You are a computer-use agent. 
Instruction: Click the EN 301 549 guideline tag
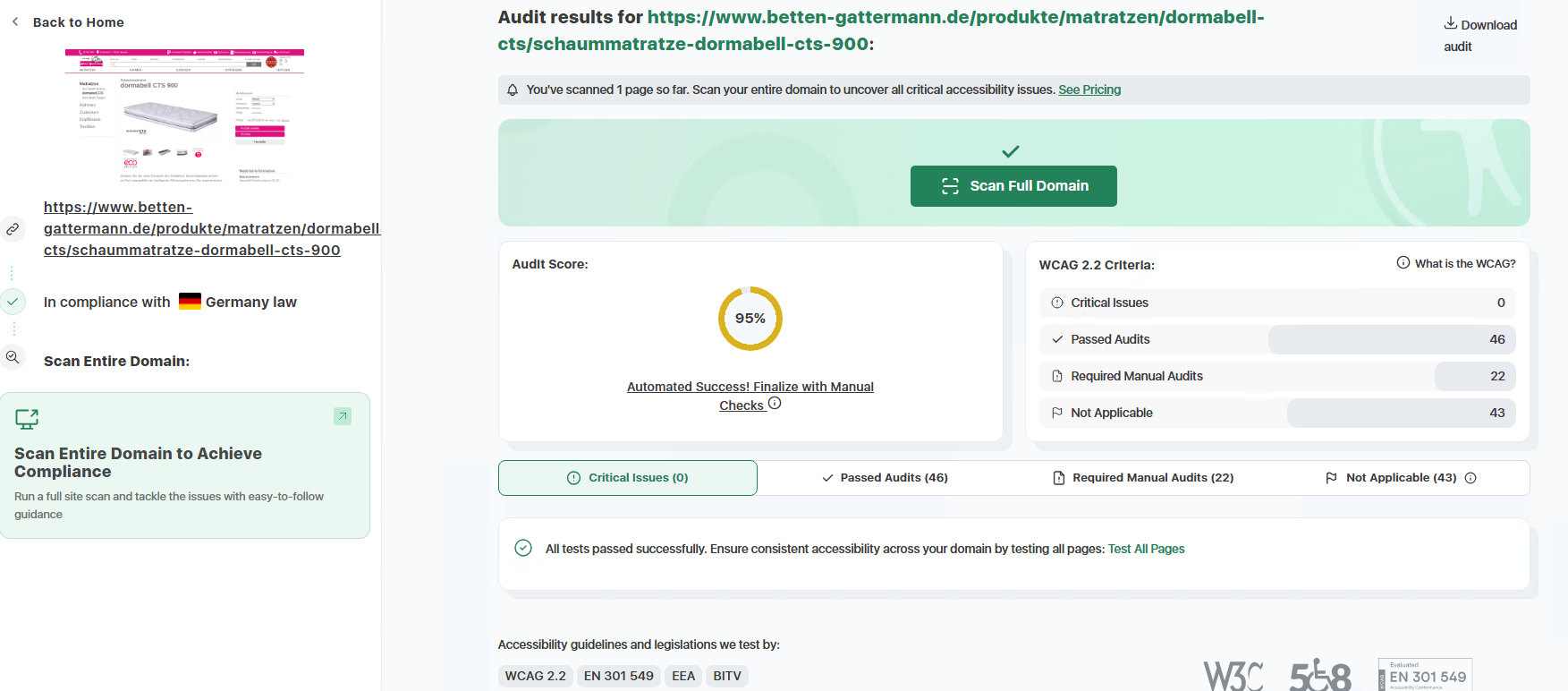pos(619,676)
